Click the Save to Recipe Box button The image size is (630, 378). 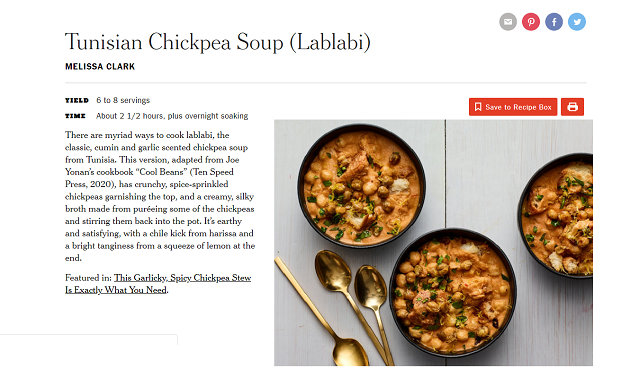513,107
